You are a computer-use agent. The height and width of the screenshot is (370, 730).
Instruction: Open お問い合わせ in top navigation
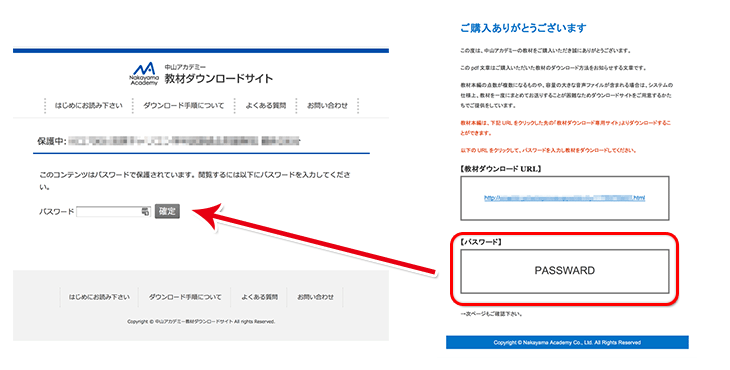327,106
